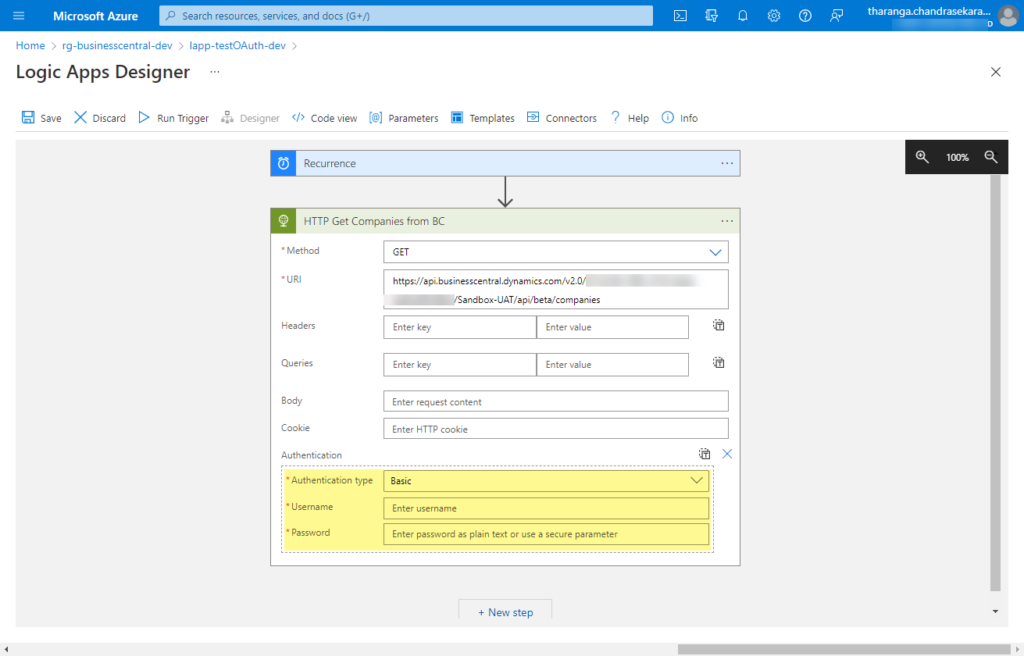Open Authentication type Basic dropdown
Image resolution: width=1024 pixels, height=656 pixels.
[x=546, y=481]
